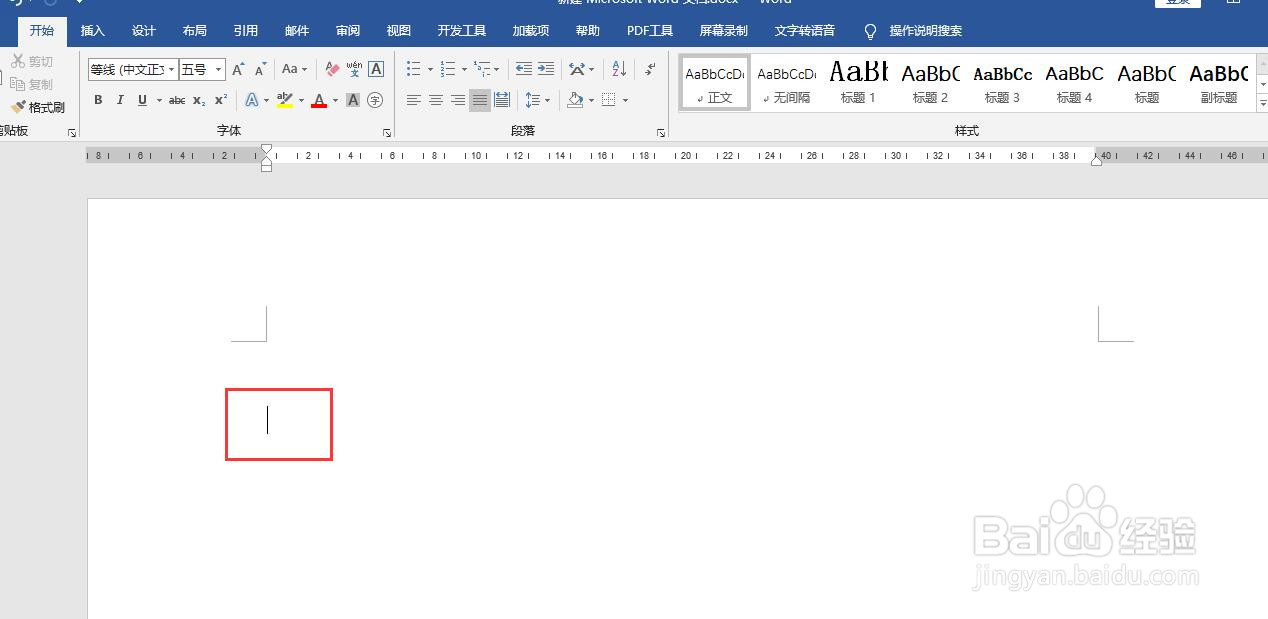The width and height of the screenshot is (1268, 619).
Task: Align the paragraph to the left
Action: pos(414,100)
